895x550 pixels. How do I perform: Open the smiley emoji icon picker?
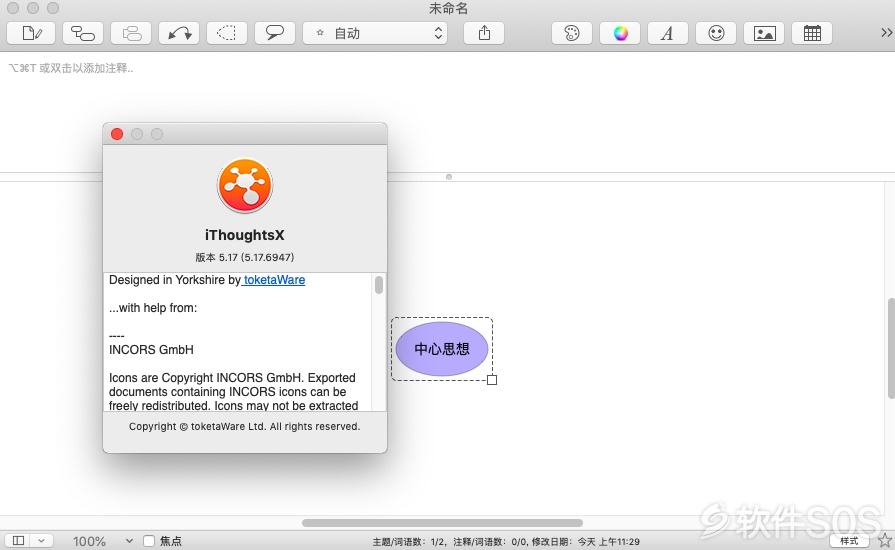[716, 33]
